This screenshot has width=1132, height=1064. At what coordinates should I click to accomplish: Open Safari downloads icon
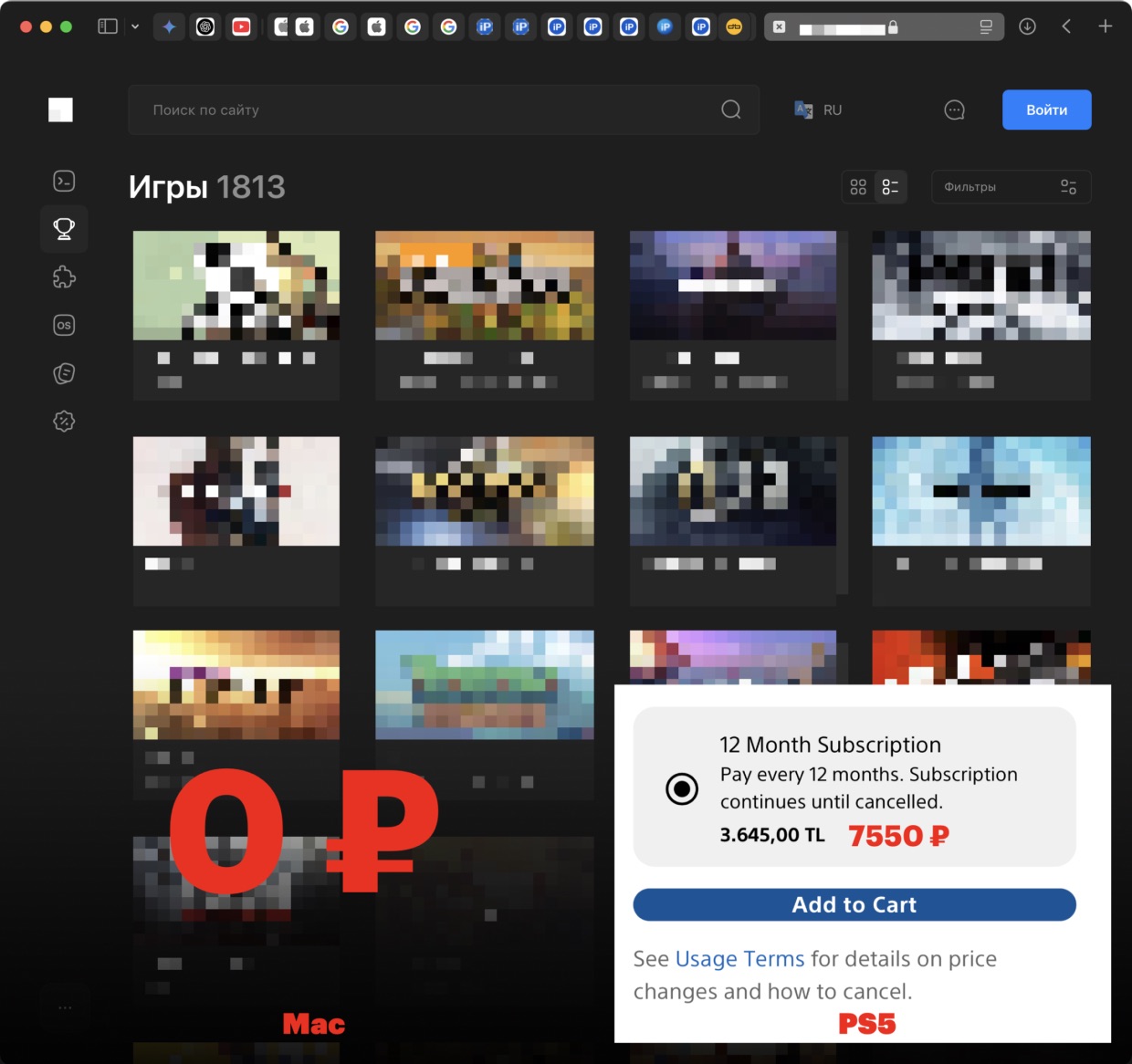1027,26
